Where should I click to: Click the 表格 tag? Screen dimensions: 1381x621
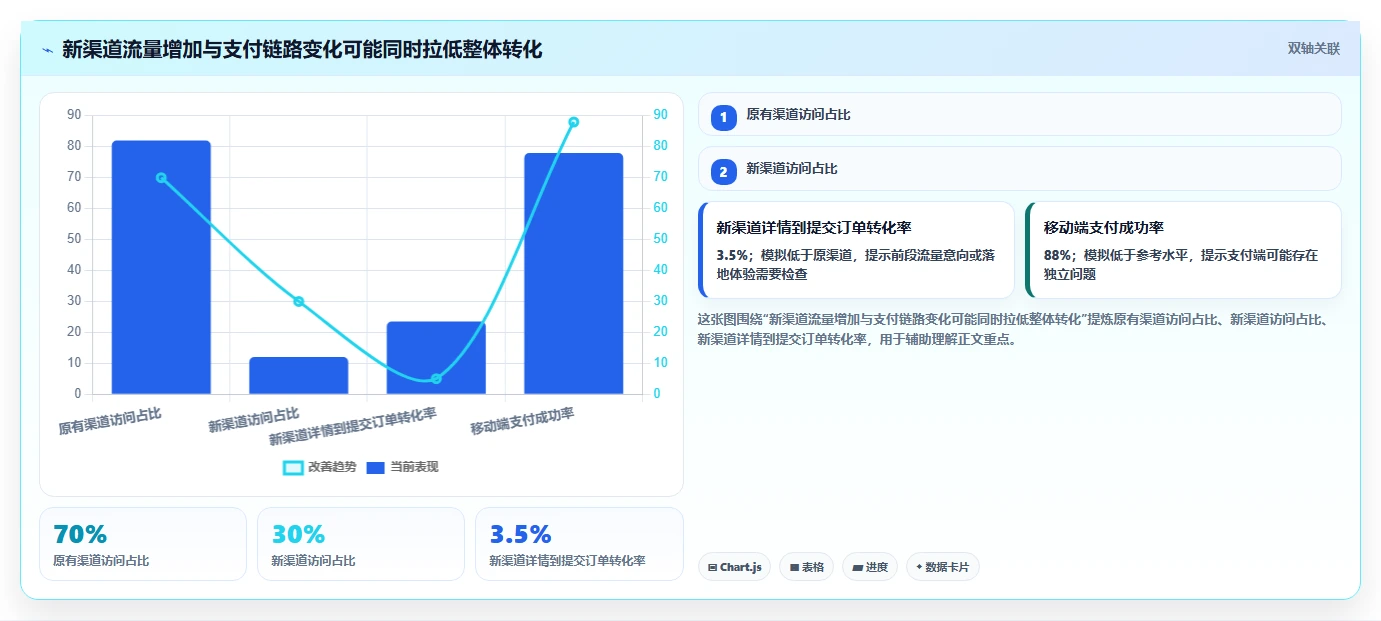[x=807, y=567]
